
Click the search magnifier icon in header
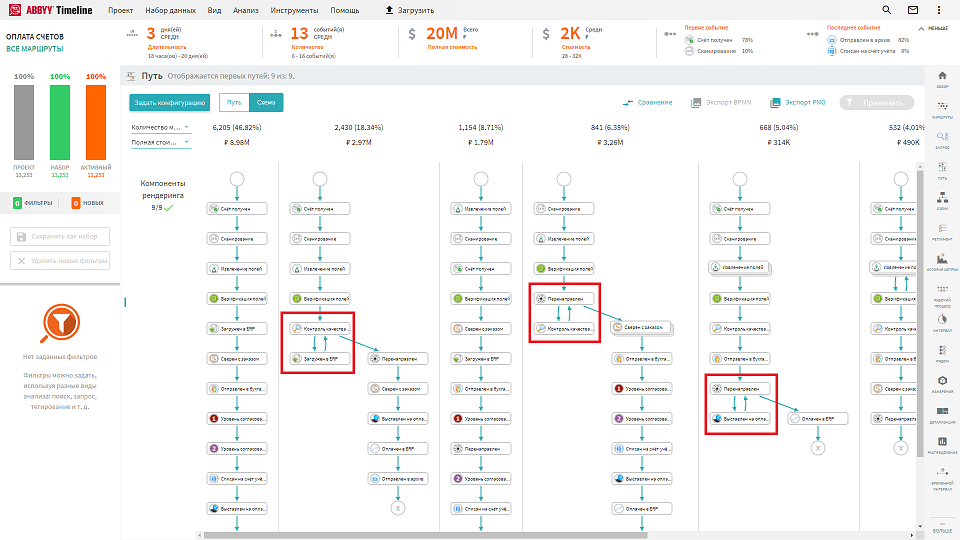click(887, 10)
